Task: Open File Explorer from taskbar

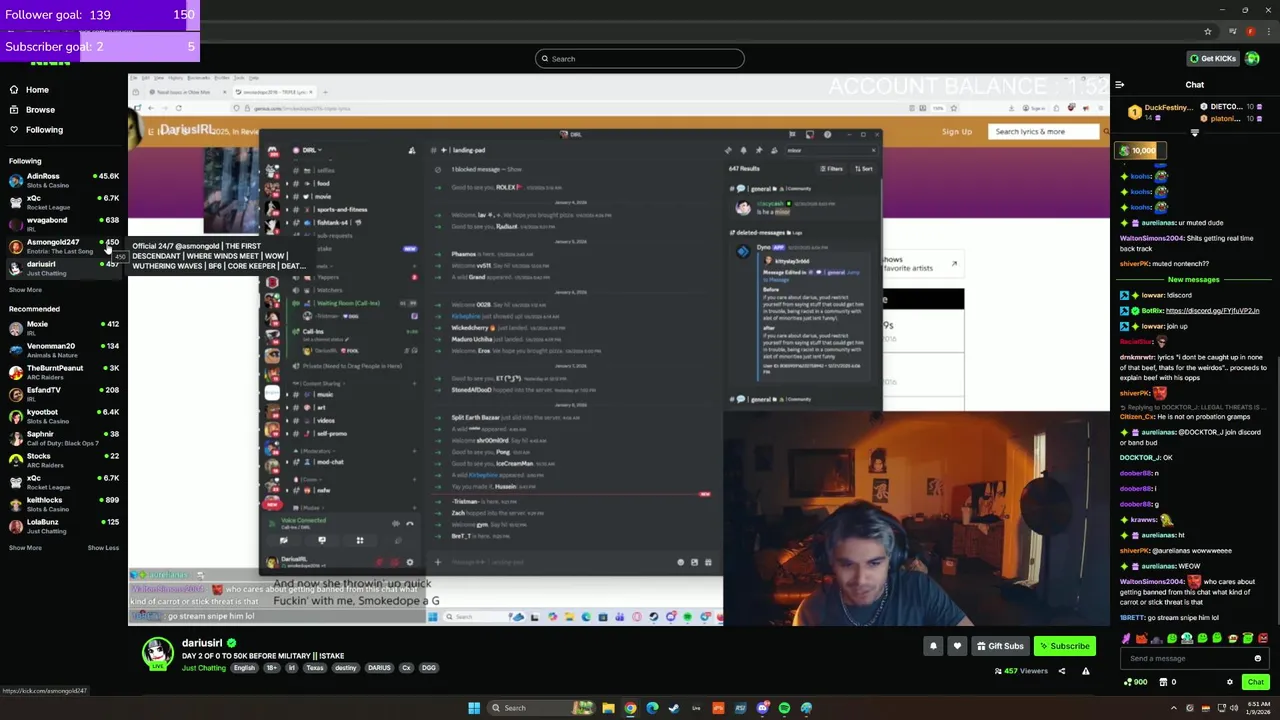Action: click(x=608, y=708)
